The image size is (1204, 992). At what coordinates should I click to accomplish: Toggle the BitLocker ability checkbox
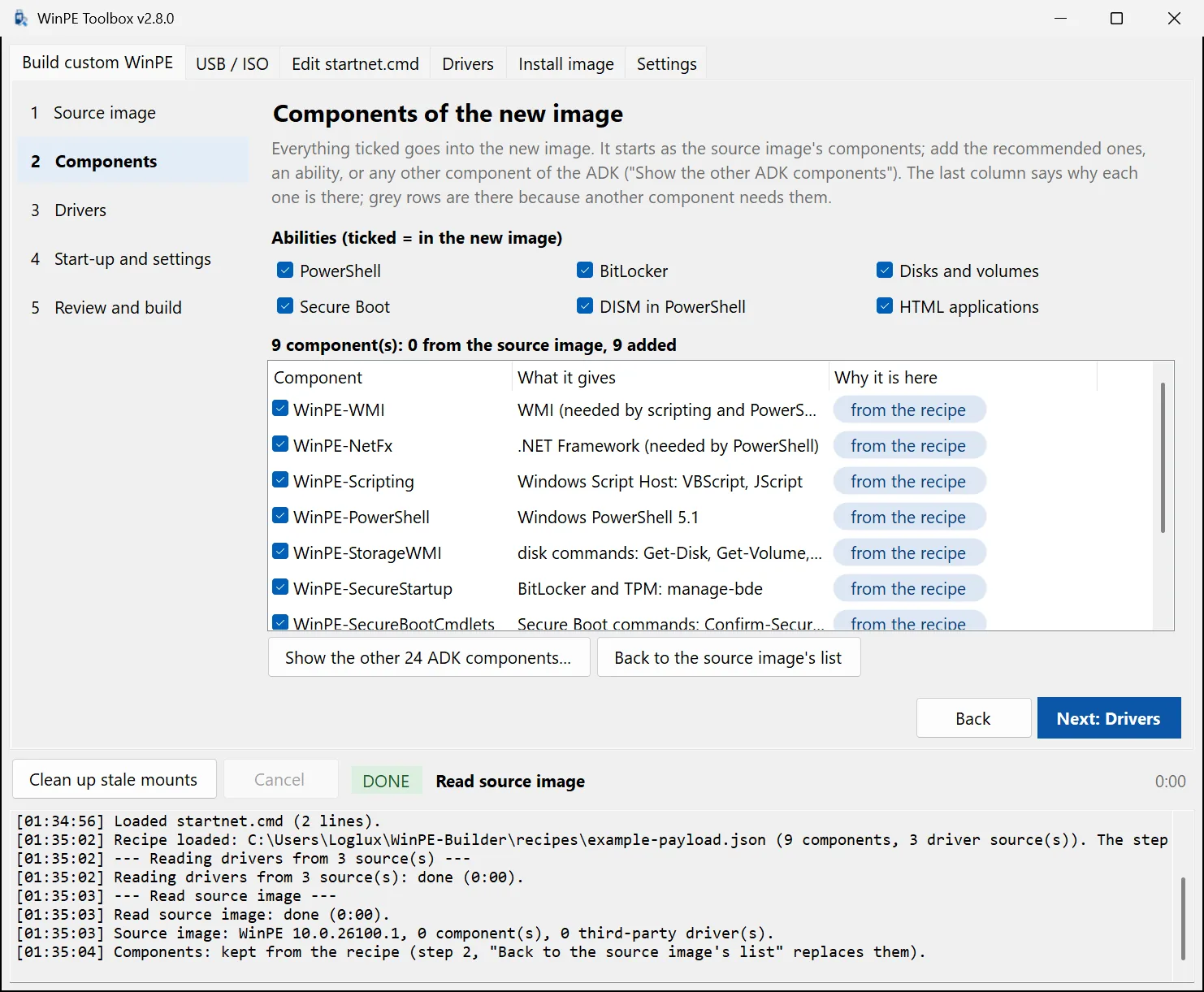[585, 271]
